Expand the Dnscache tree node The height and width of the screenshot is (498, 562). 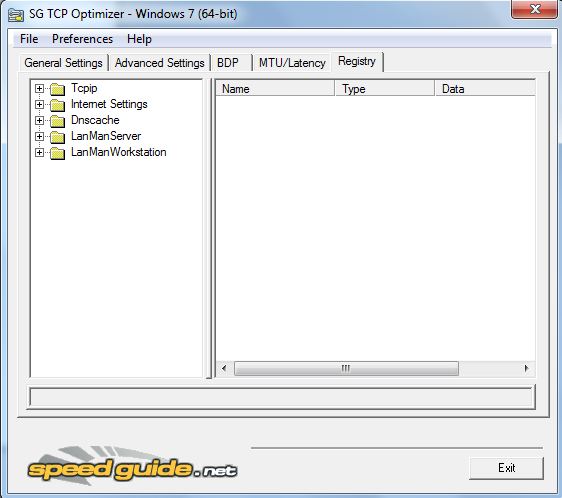tap(39, 120)
